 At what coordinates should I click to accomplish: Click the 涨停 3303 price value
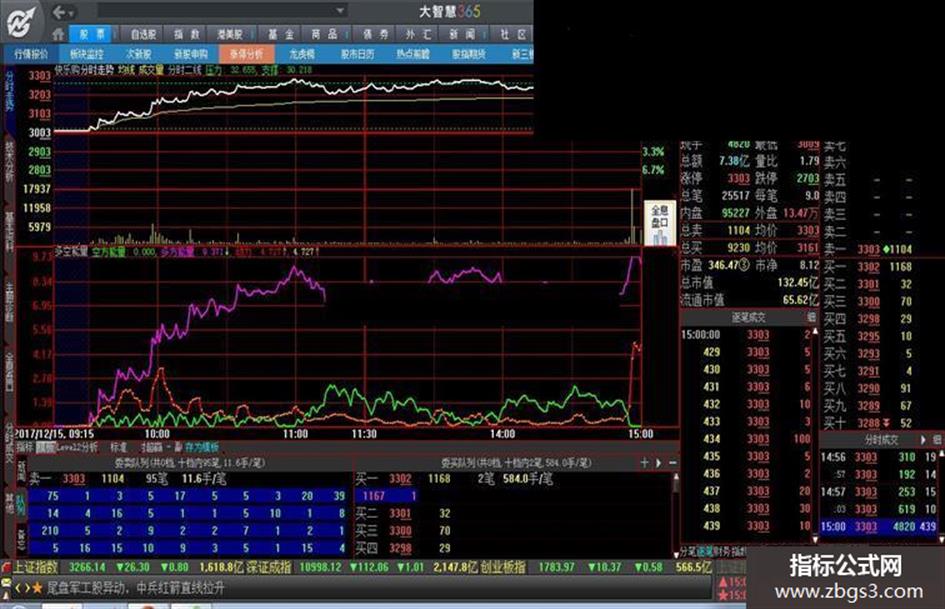738,178
